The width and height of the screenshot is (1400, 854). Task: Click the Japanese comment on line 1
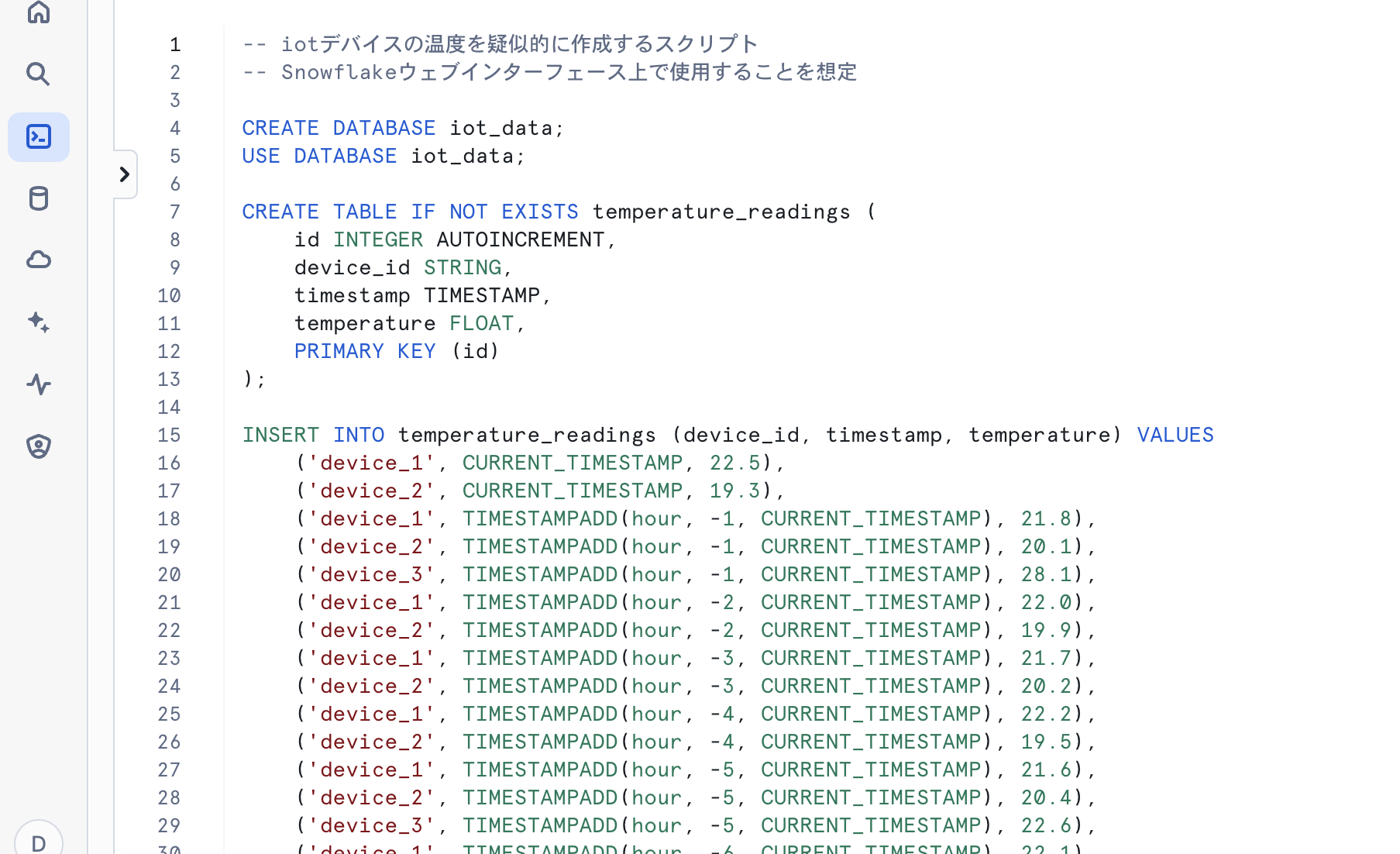(500, 43)
